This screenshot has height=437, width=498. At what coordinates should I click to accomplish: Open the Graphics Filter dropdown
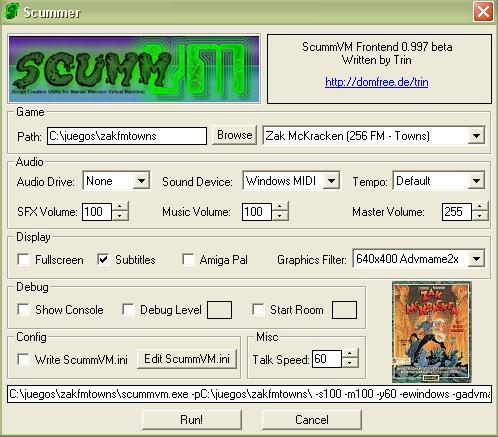pos(476,259)
